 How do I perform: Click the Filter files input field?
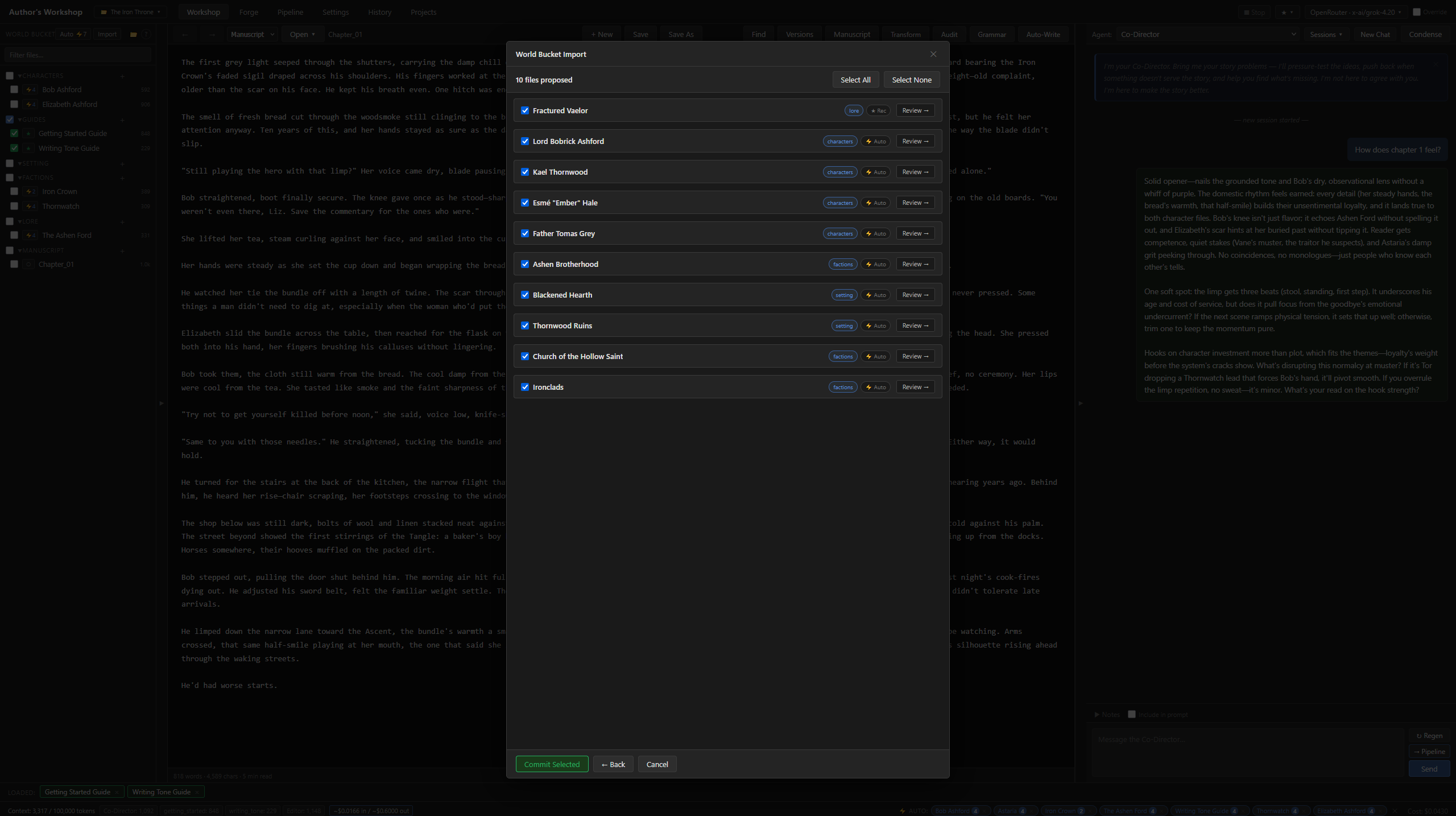[78, 55]
